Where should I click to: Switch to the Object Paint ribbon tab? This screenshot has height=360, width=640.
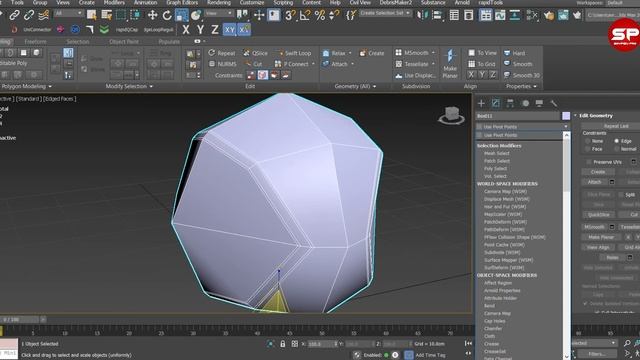tap(124, 42)
